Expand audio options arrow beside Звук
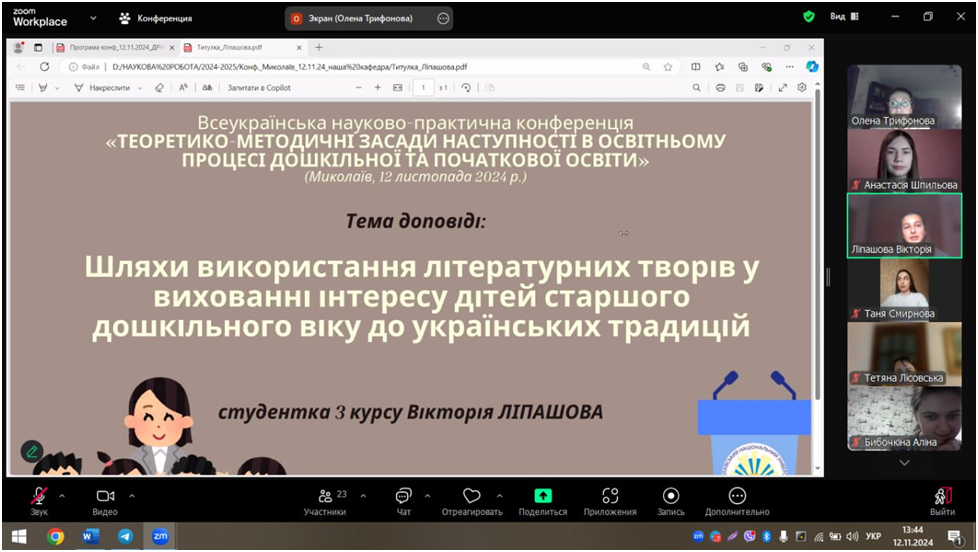Image resolution: width=978 pixels, height=552 pixels. (62, 495)
